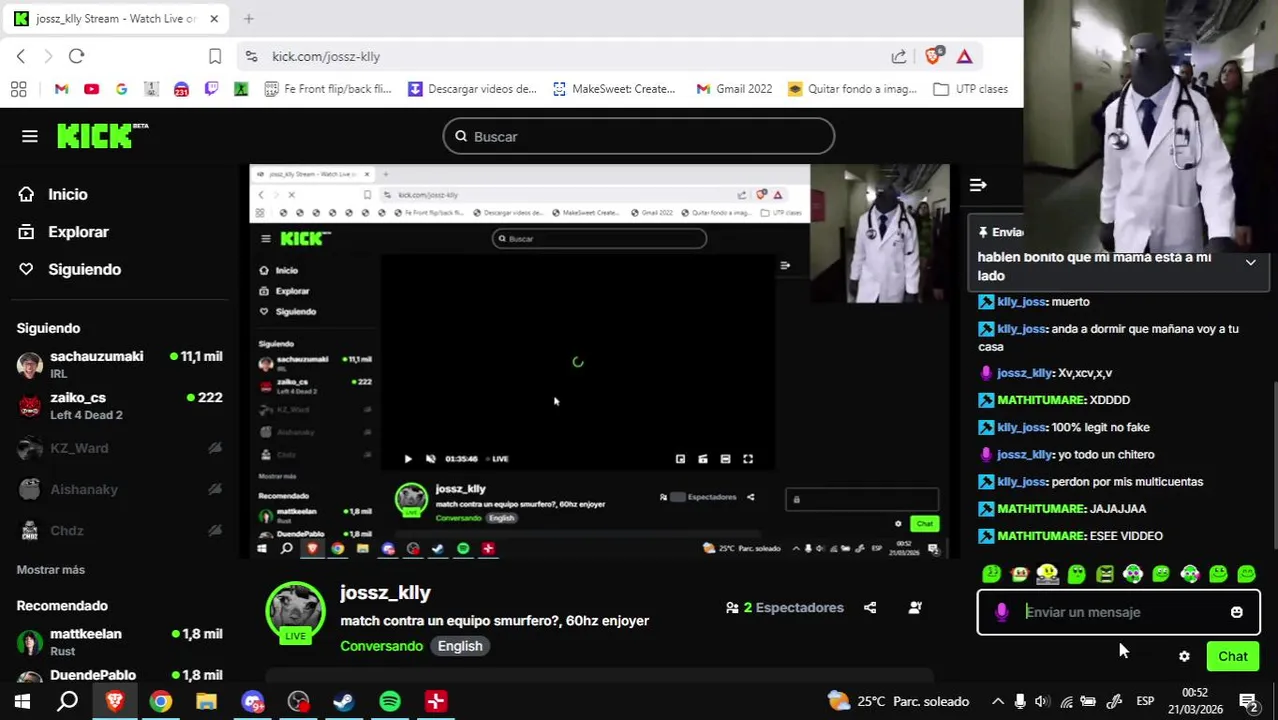Toggle microphone icon in system tray

tap(1019, 701)
